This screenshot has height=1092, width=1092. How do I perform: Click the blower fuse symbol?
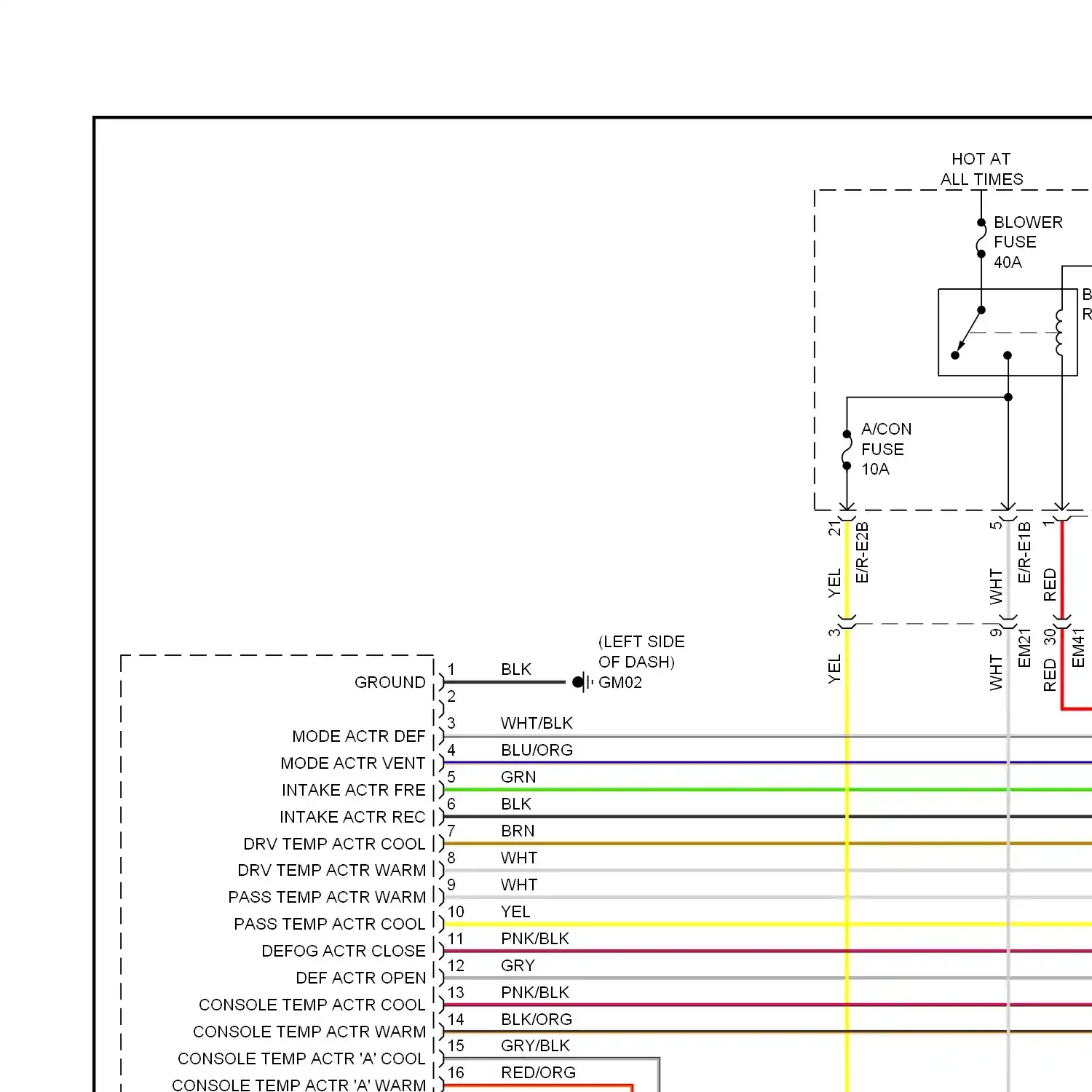[x=981, y=238]
